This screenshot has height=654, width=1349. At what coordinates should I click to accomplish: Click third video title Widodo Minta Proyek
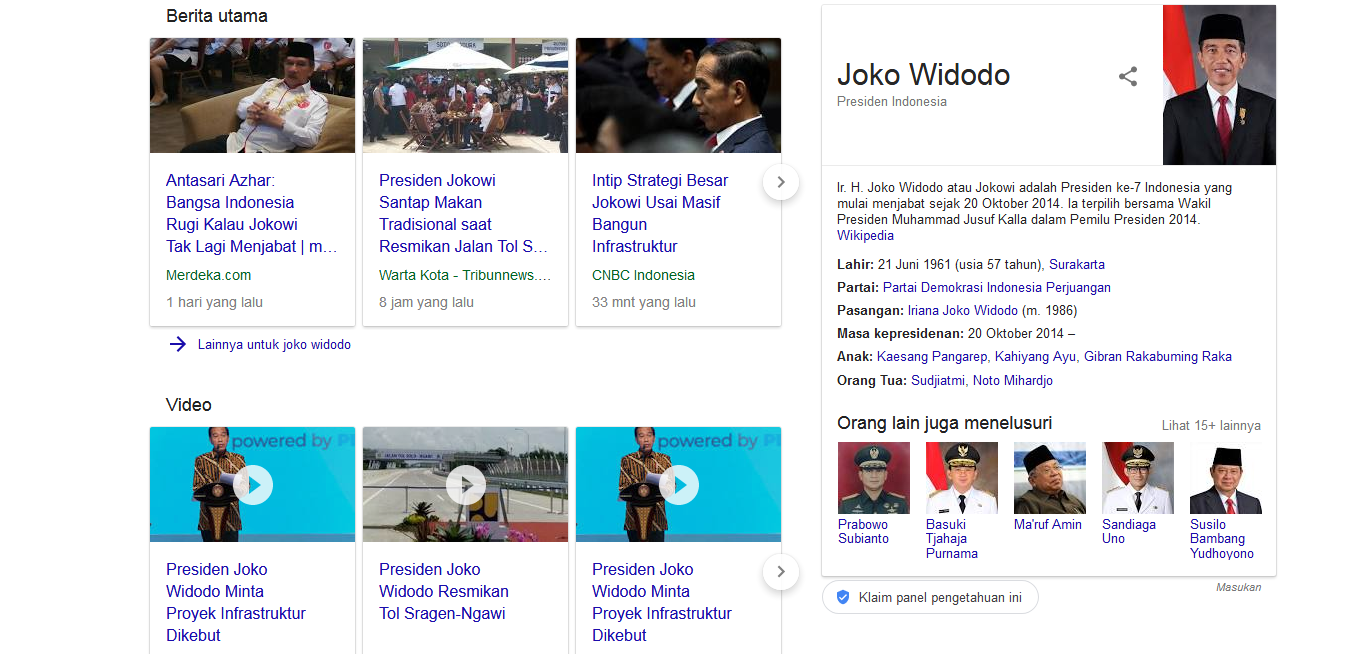(x=662, y=602)
